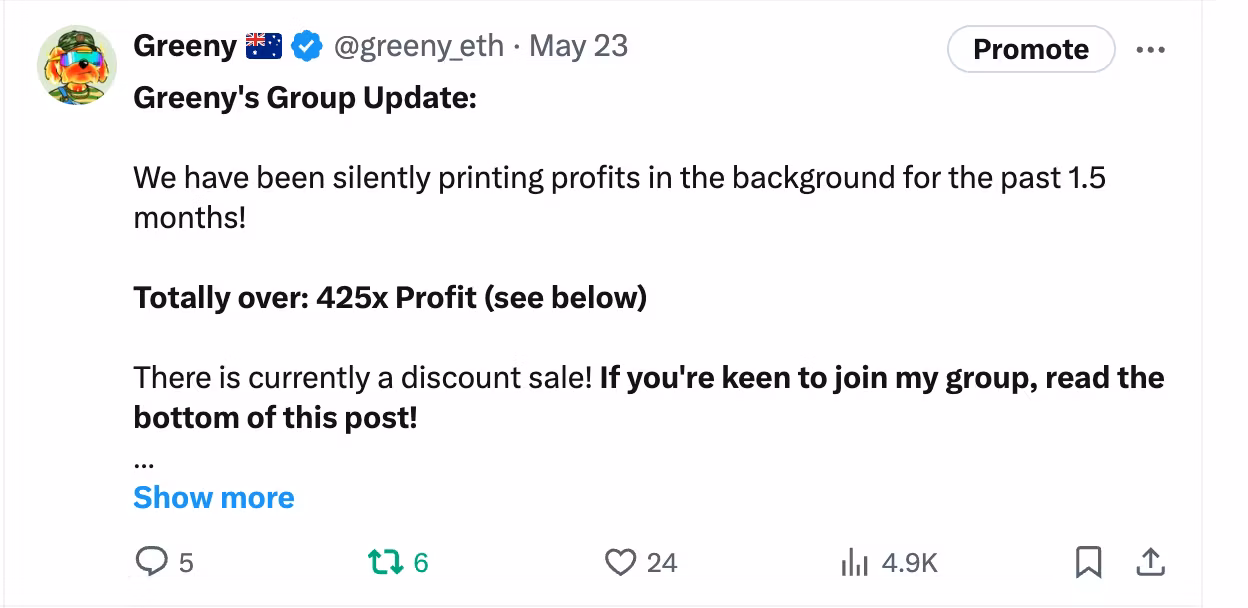Click the share upload-arrow icon

1150,563
